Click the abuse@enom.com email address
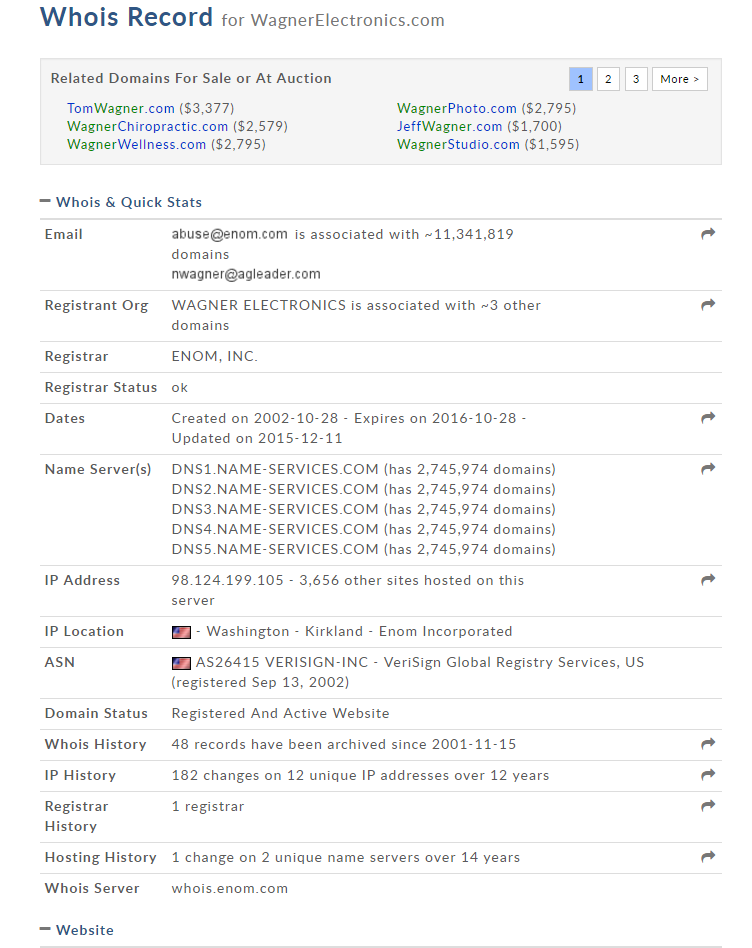Screen dimensions: 752x948 [230, 234]
